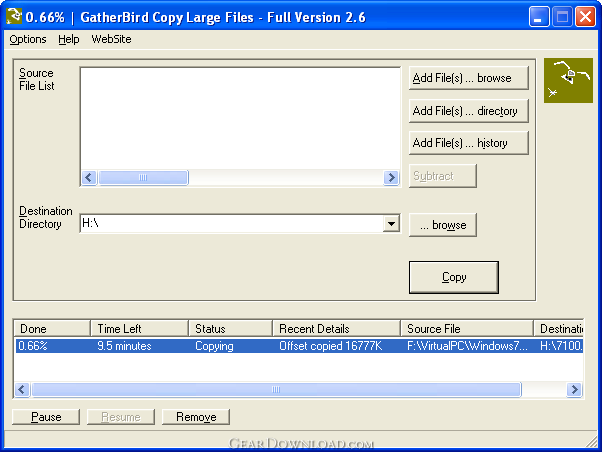Screen dimensions: 602x452
Task: Click job list scrollbar right arrow
Action: tap(574, 389)
